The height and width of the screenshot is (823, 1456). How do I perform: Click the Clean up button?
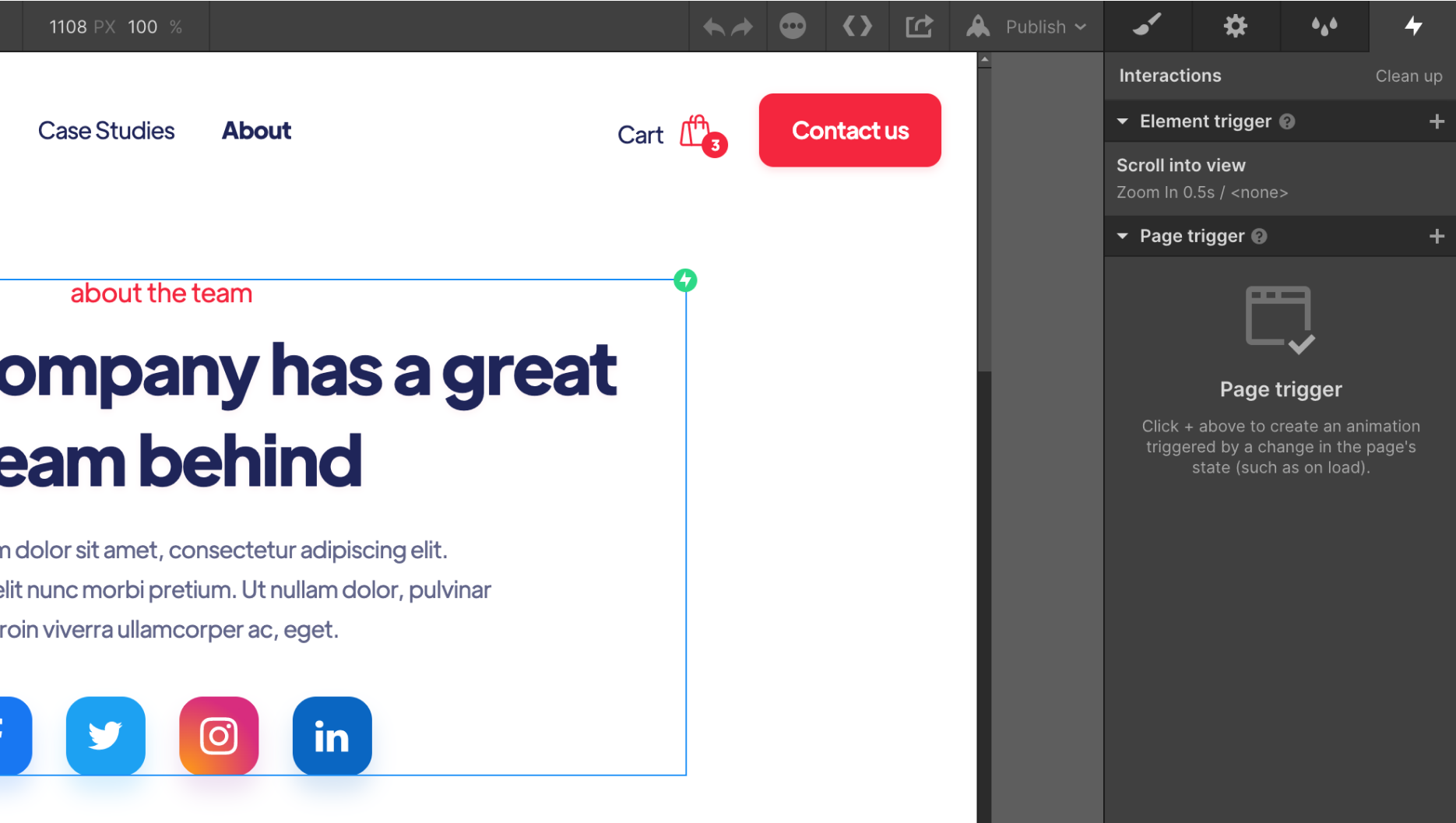(1409, 76)
